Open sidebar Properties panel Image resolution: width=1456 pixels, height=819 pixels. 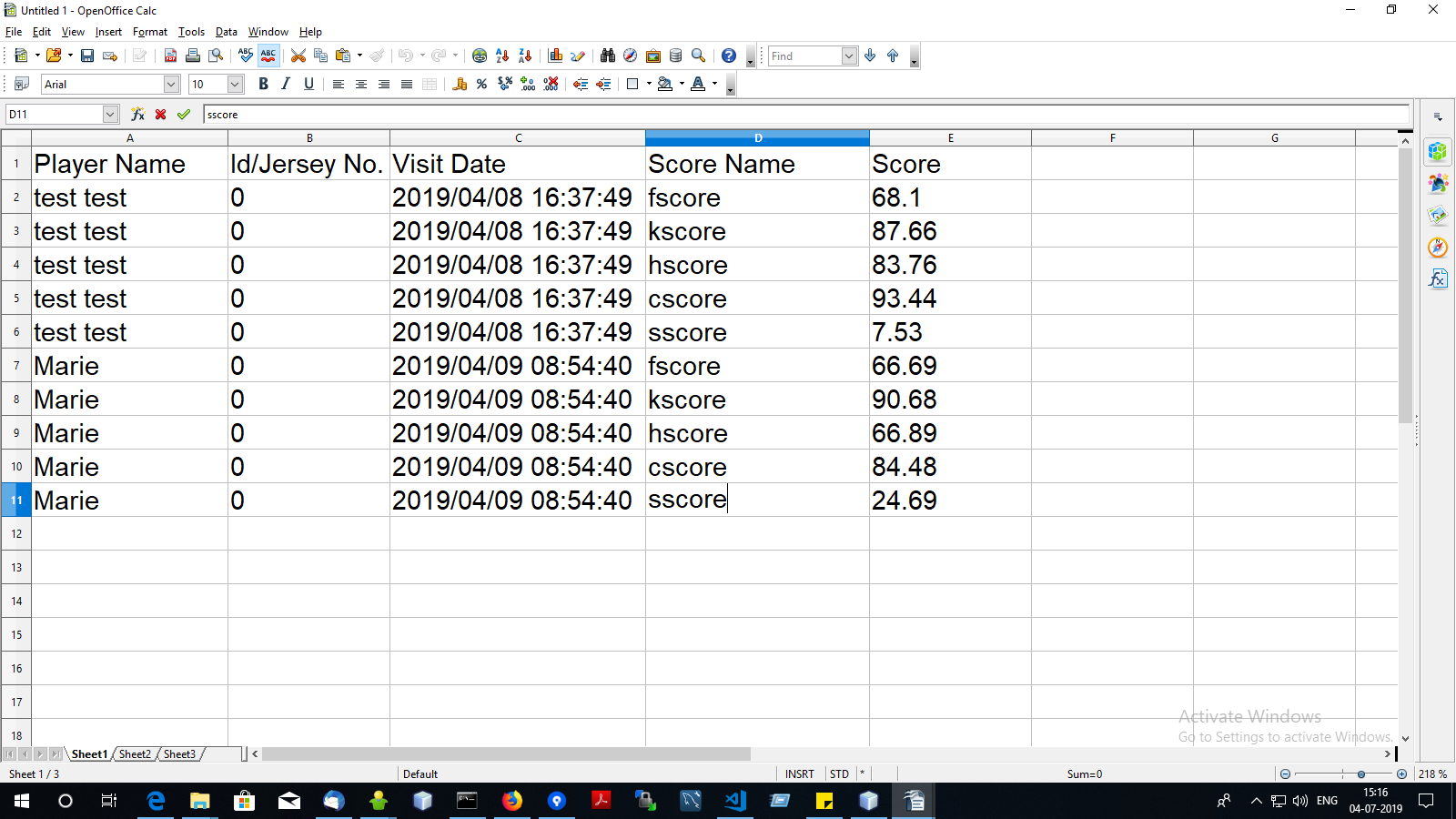[1438, 152]
